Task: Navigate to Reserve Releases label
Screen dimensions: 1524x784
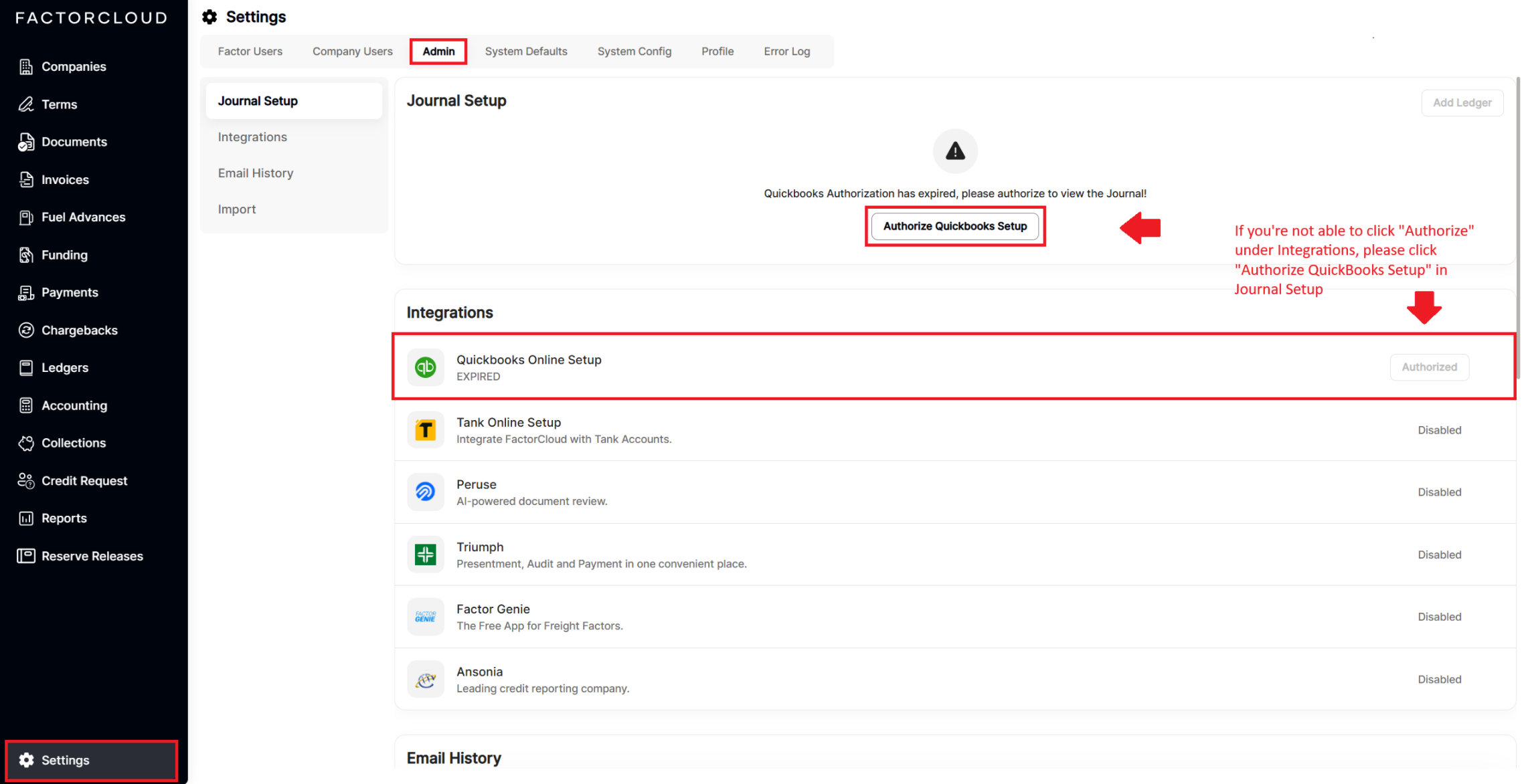Action: click(x=92, y=556)
